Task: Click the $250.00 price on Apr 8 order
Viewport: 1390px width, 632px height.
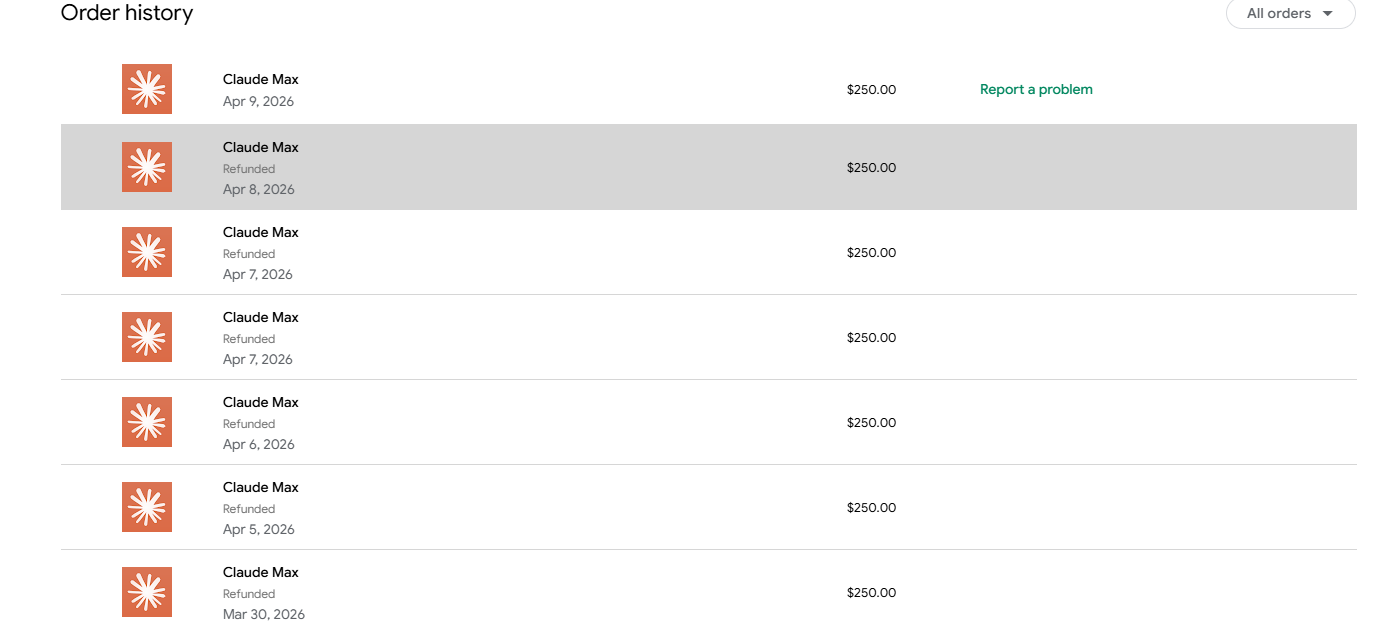Action: [871, 167]
